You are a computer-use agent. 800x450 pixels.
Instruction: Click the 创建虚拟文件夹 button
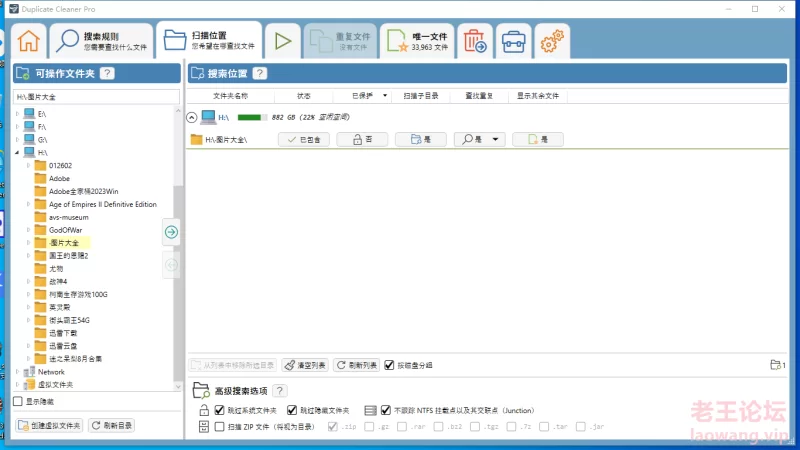(x=50, y=425)
